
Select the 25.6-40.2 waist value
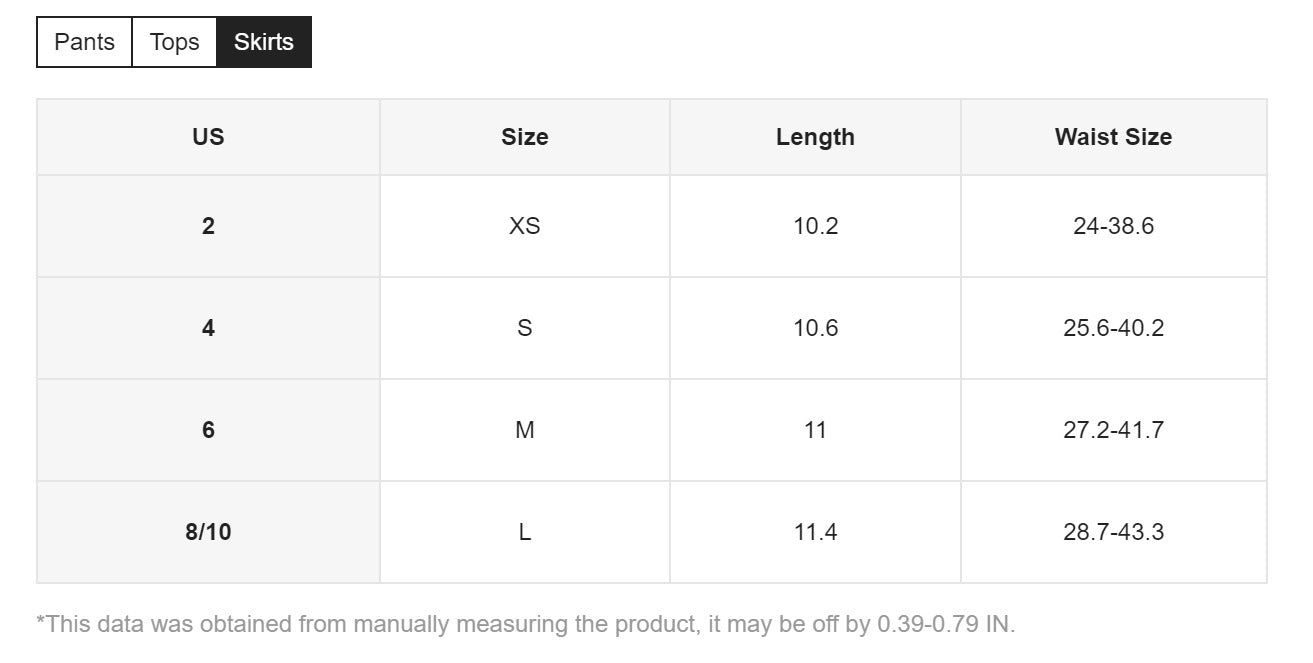[1113, 328]
